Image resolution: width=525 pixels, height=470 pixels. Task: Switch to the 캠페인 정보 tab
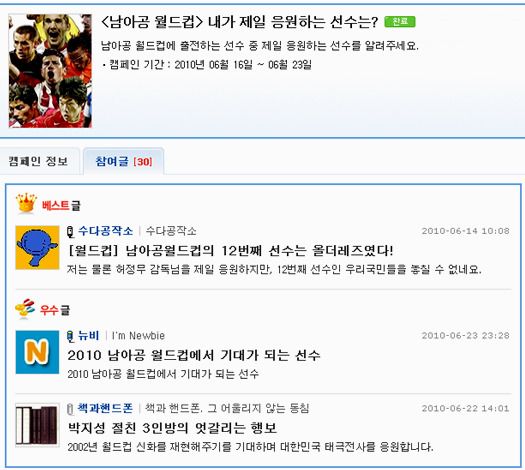pyautogui.click(x=38, y=161)
